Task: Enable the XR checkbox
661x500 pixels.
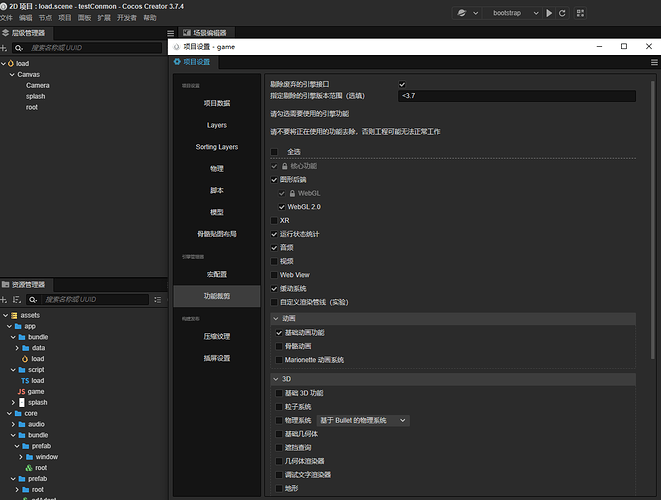Action: tap(274, 220)
